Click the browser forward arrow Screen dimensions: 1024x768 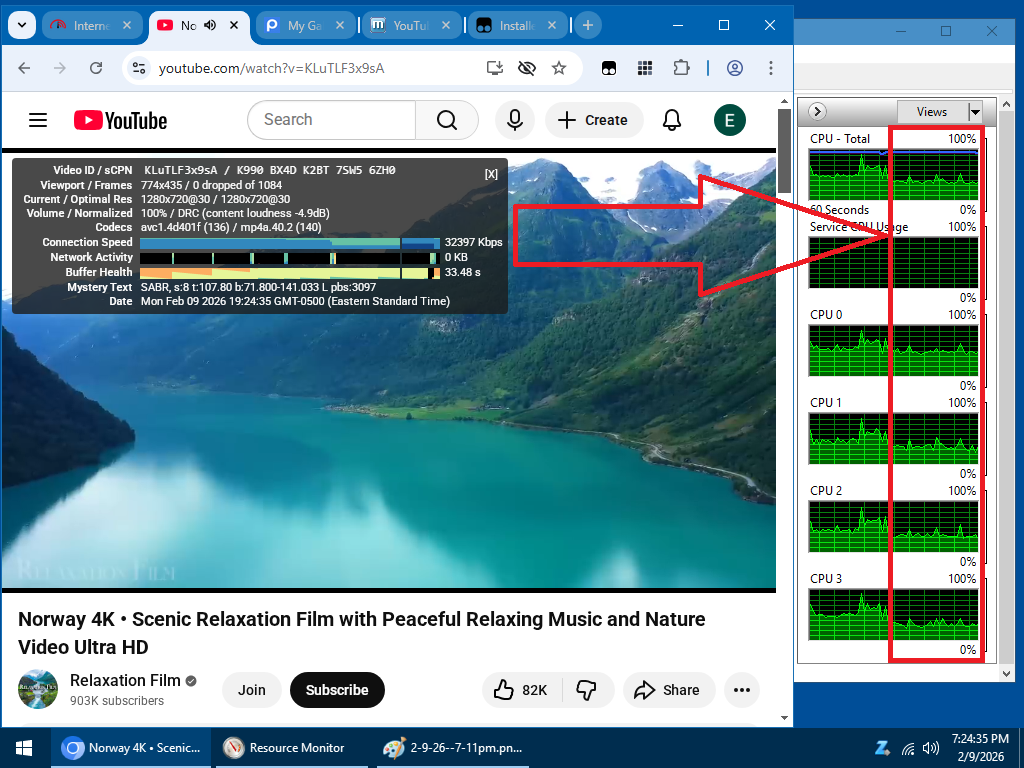[60, 68]
